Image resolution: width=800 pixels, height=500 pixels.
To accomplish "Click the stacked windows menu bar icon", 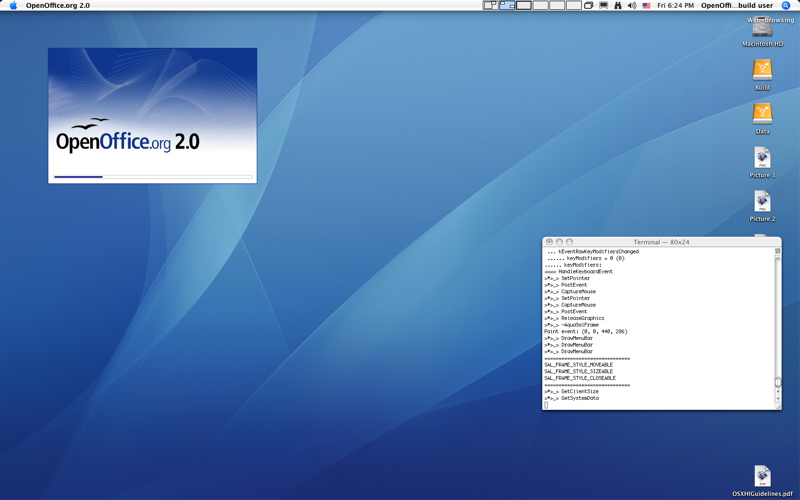I will click(588, 6).
